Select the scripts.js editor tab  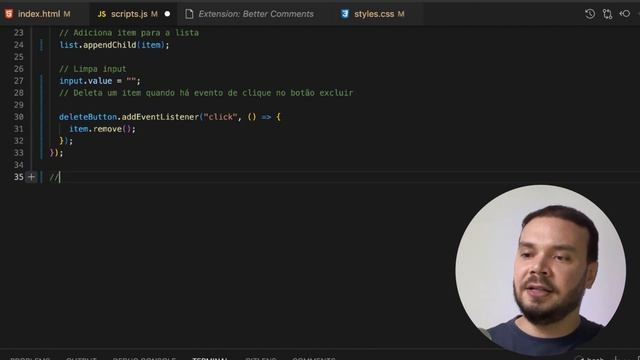click(x=134, y=14)
